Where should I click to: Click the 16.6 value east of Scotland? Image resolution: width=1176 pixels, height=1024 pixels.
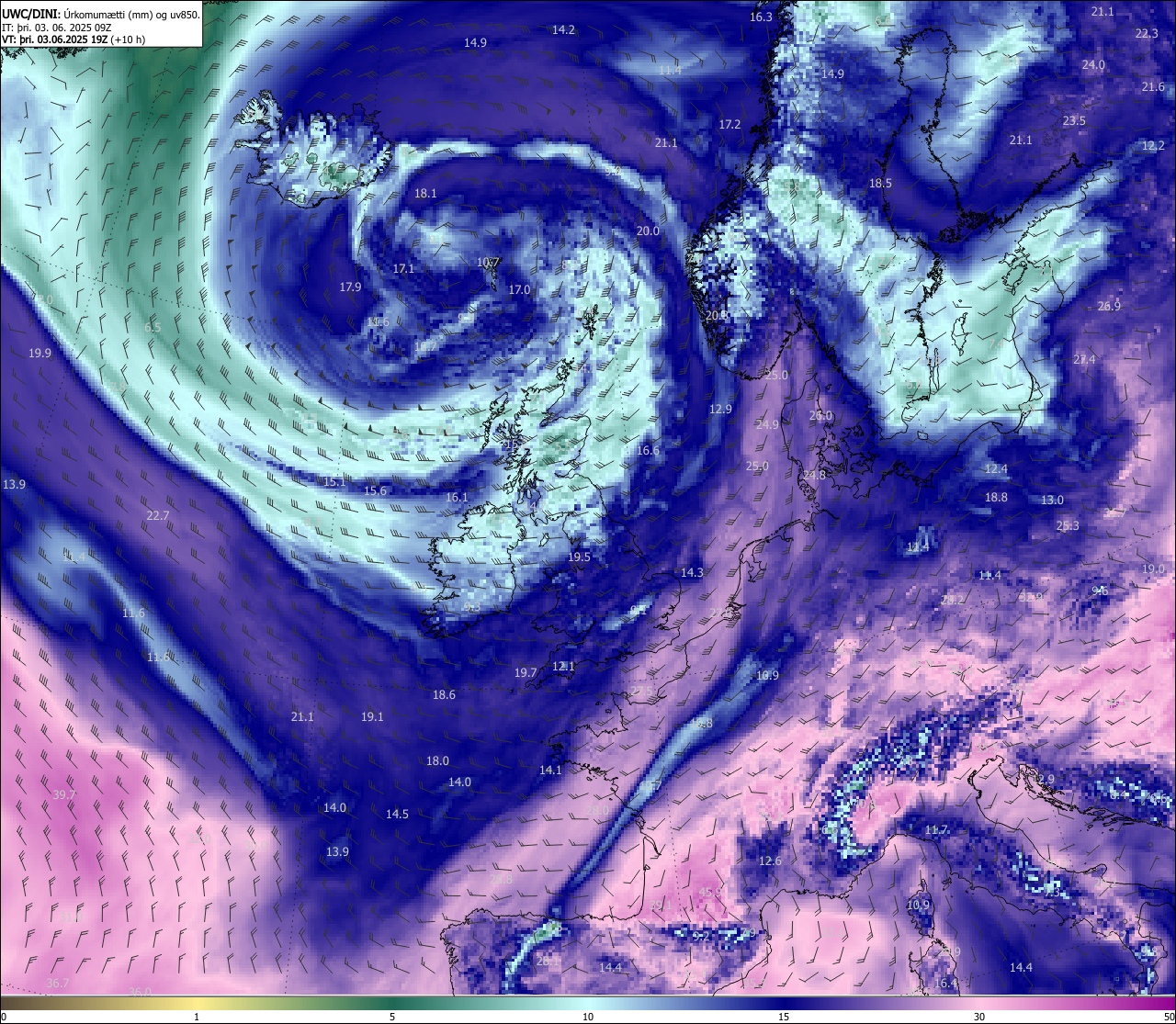pyautogui.click(x=648, y=450)
